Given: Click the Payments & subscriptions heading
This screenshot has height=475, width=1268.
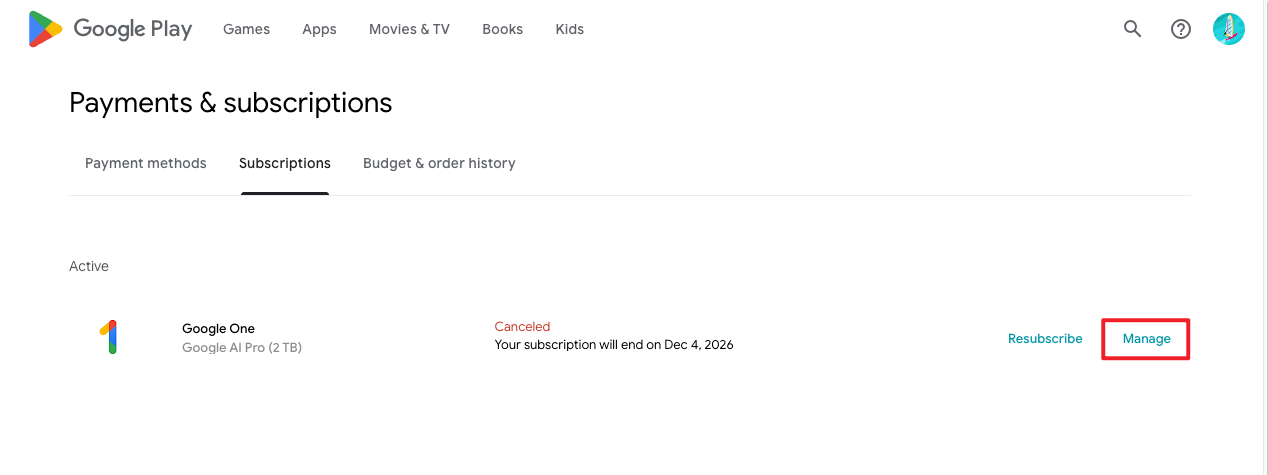Looking at the screenshot, I should 231,103.
